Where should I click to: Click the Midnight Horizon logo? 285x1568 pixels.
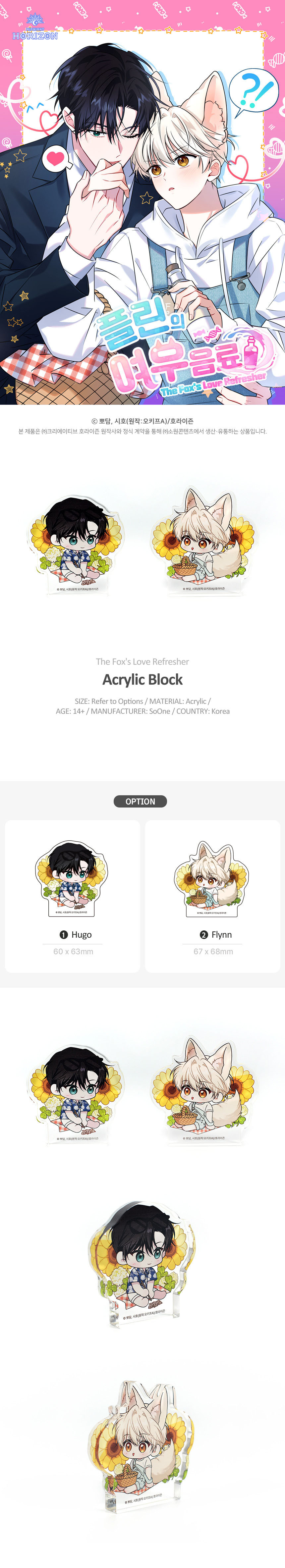click(35, 30)
